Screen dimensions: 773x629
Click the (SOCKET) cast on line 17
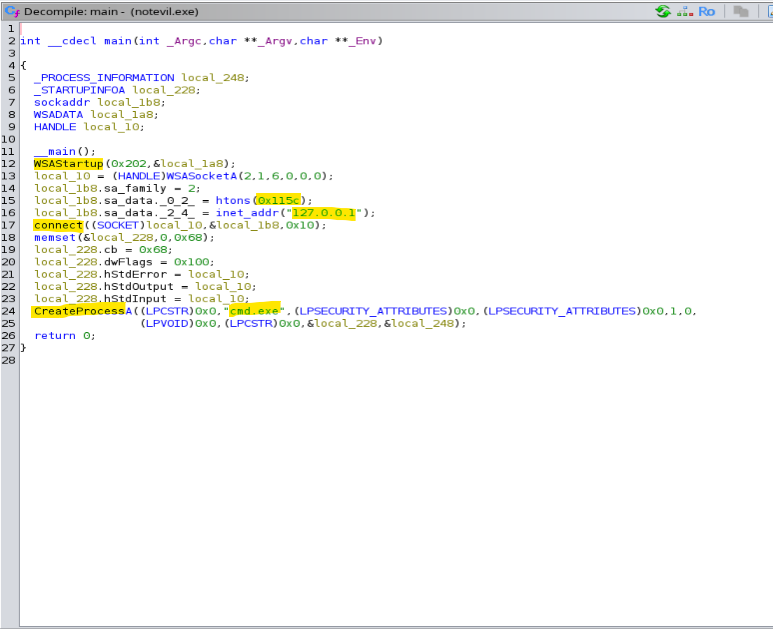pyautogui.click(x=118, y=225)
